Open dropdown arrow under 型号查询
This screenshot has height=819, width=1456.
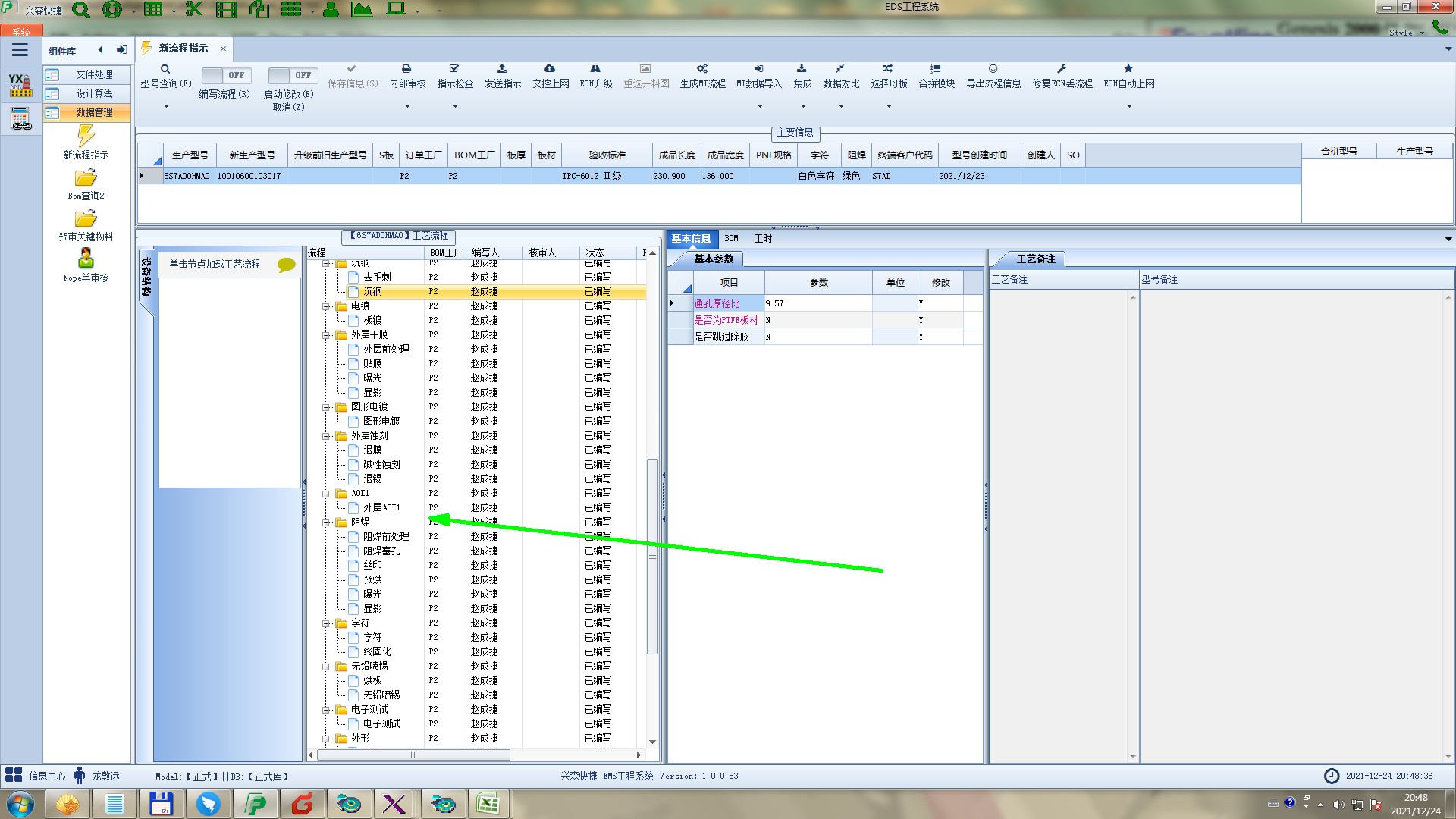tap(166, 107)
